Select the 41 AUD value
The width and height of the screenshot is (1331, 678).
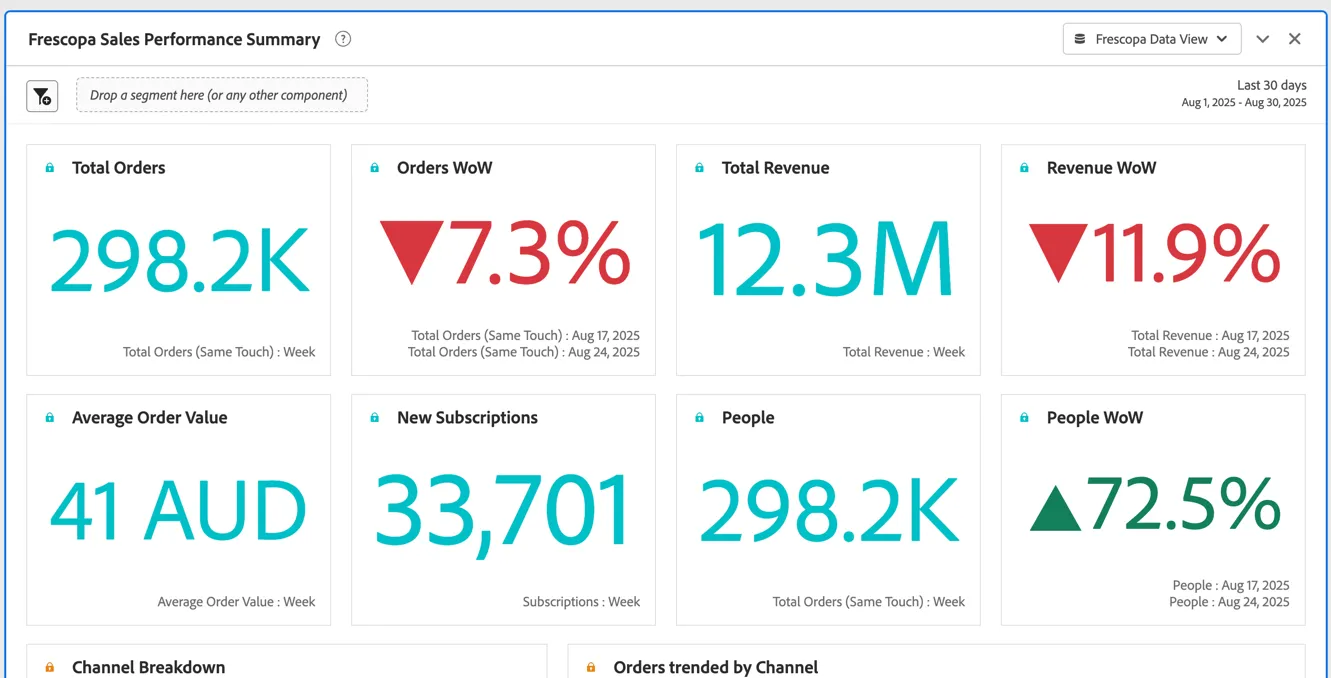coord(178,509)
